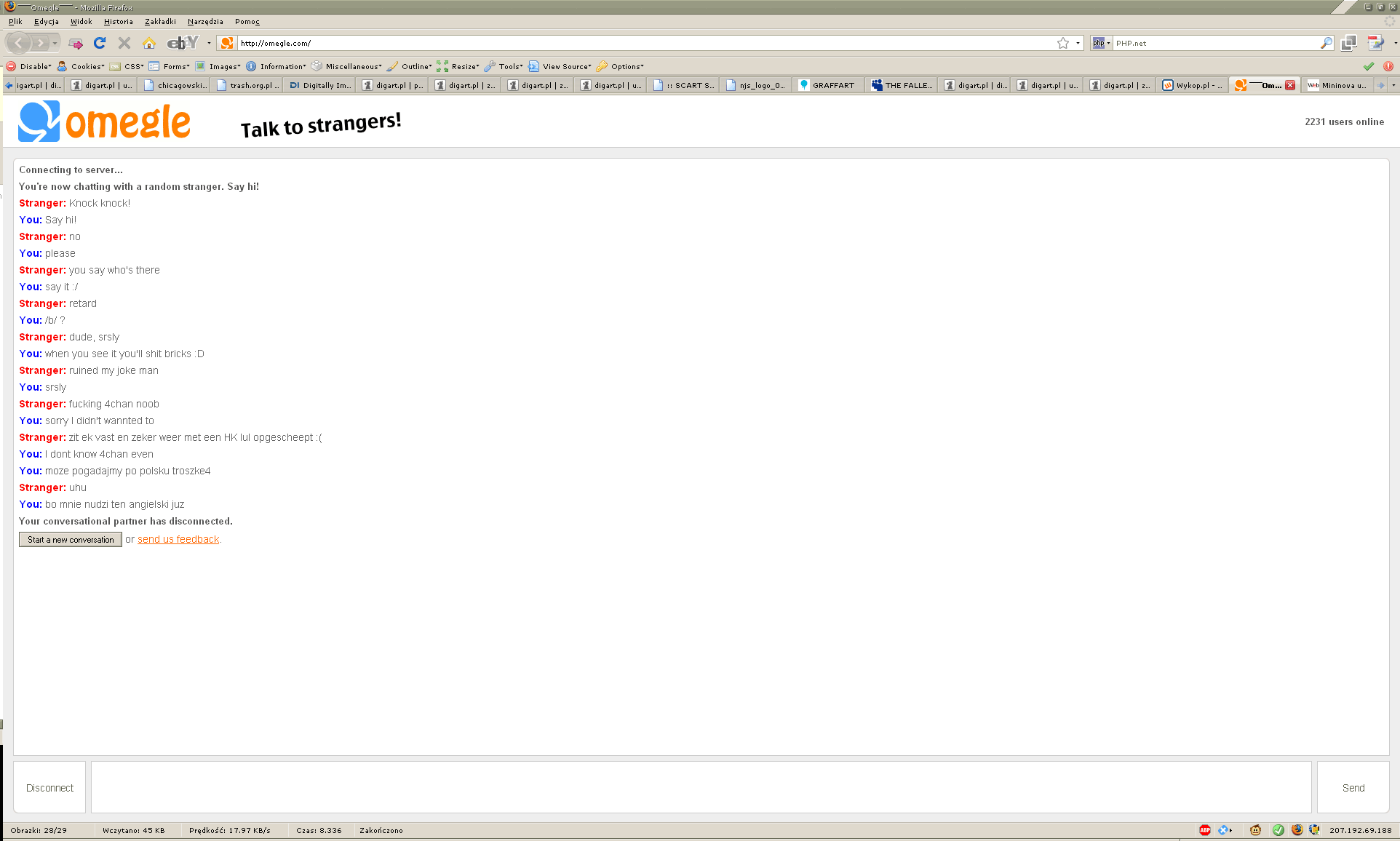
Task: Open the Pomoc menu
Action: click(x=247, y=22)
